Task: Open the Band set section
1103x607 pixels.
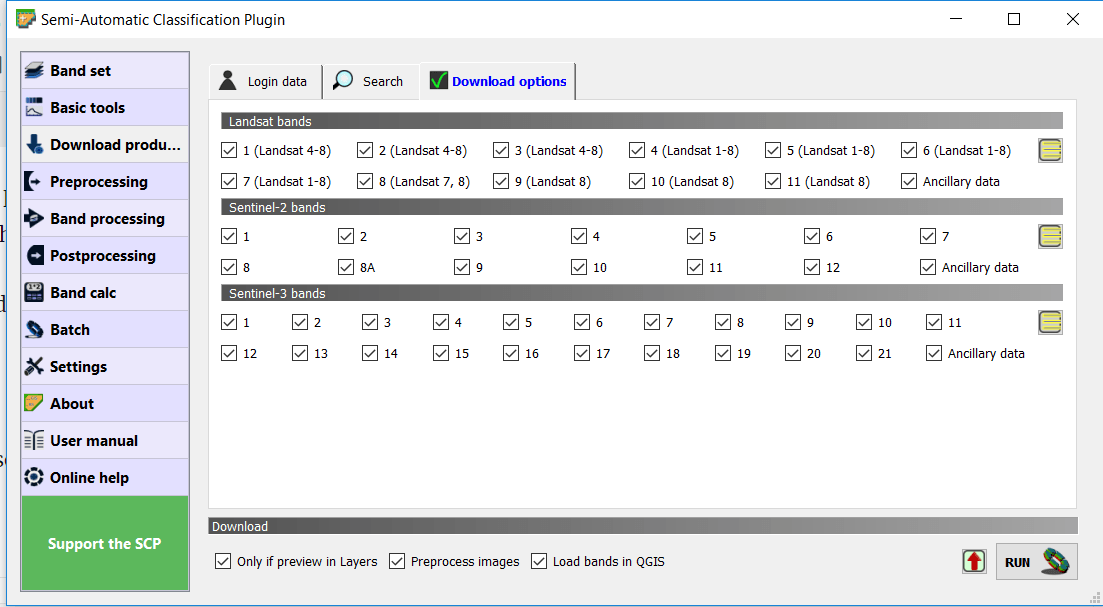Action: (x=105, y=70)
